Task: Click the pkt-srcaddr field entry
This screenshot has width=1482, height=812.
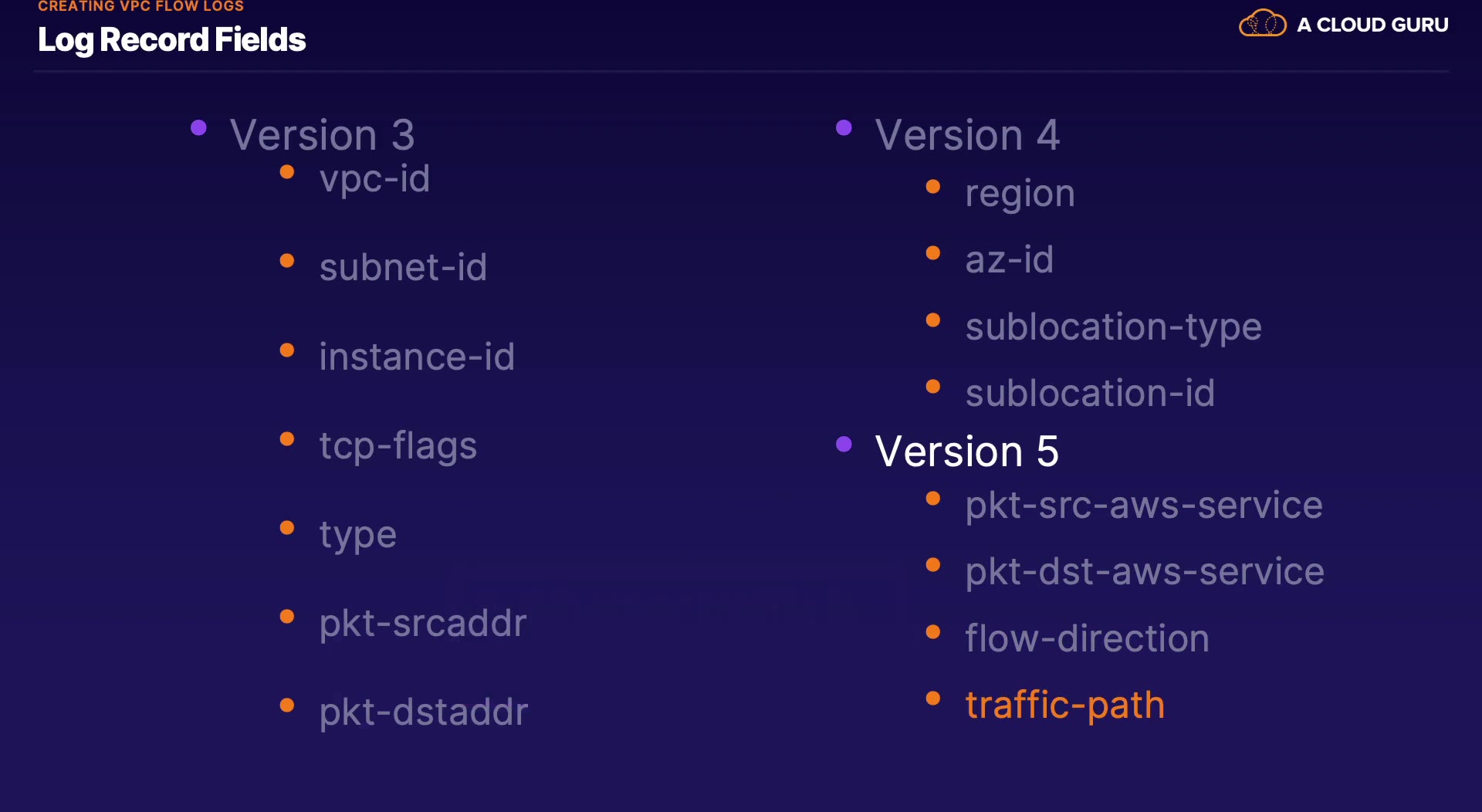Action: [423, 624]
